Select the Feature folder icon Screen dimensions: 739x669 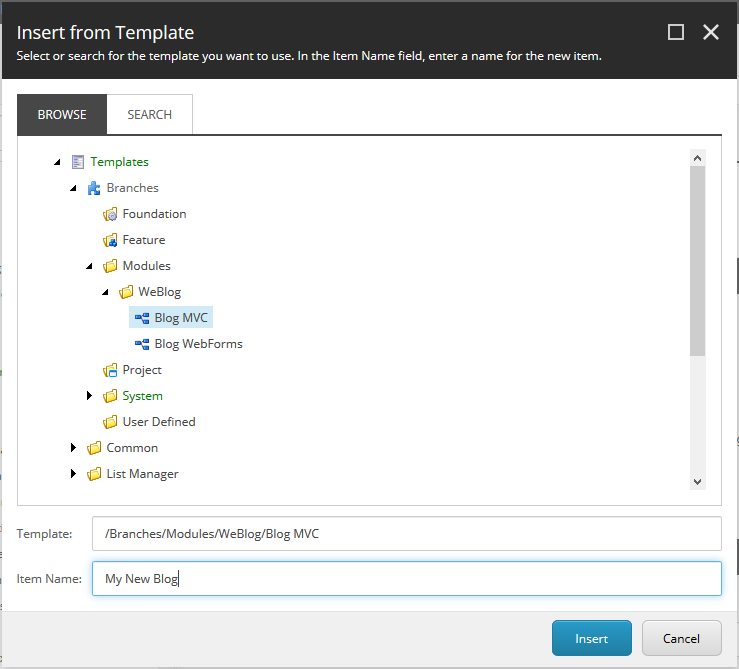point(110,240)
